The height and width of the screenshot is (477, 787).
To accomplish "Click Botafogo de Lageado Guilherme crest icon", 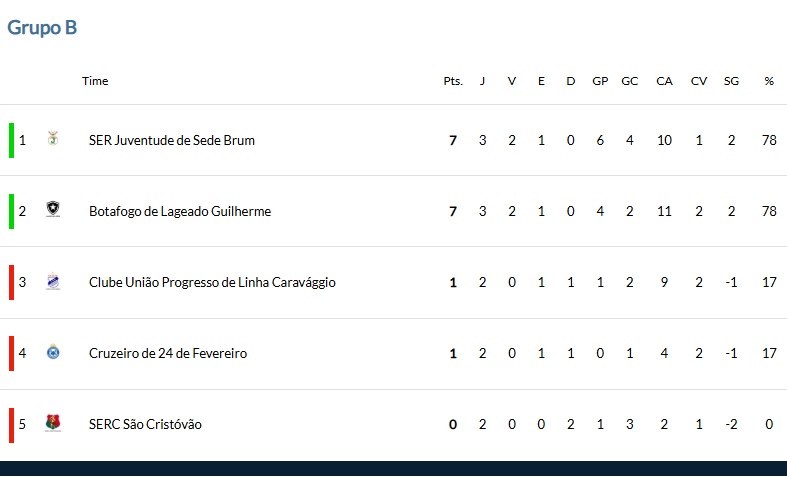I will (x=53, y=209).
